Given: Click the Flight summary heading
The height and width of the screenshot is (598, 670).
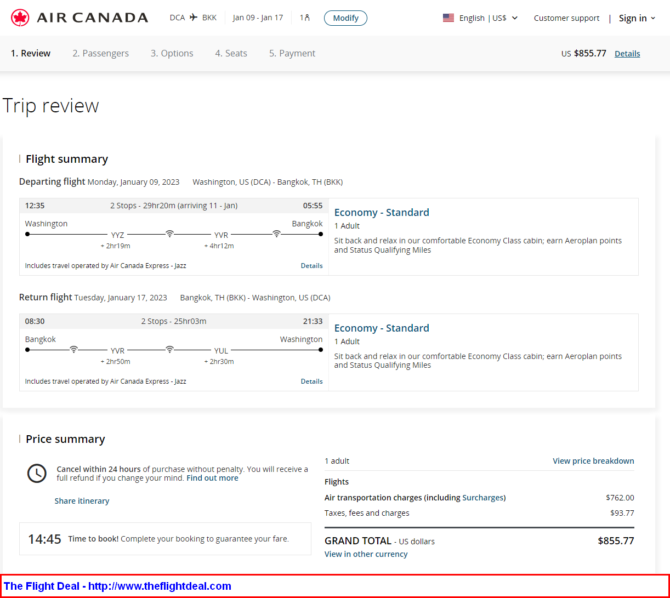Looking at the screenshot, I should [x=67, y=159].
